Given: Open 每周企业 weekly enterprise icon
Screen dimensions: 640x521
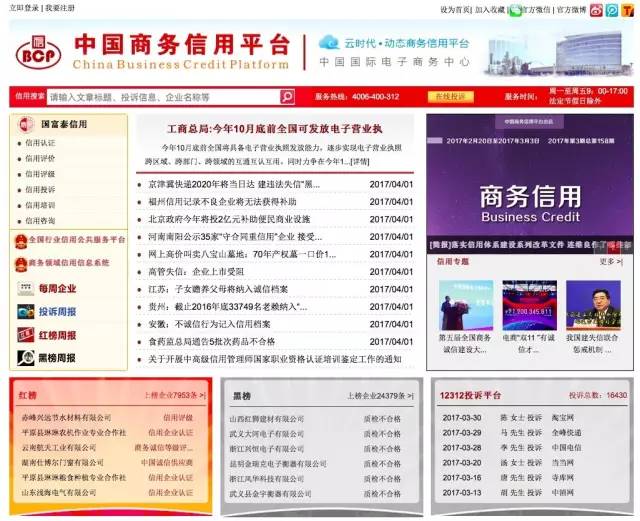Looking at the screenshot, I should 26,289.
